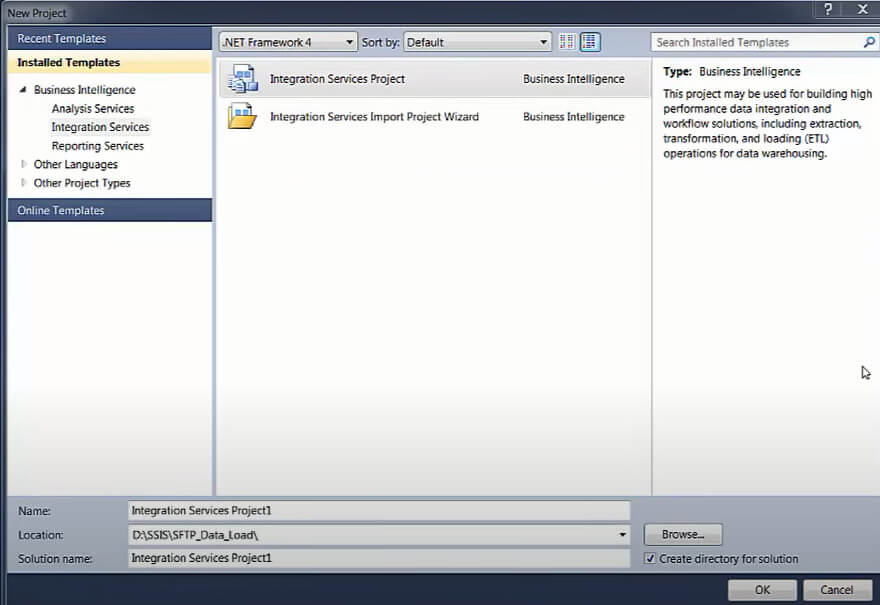
Task: Click the 'Integration Services Import Project Wizard' name
Action: pyautogui.click(x=374, y=117)
